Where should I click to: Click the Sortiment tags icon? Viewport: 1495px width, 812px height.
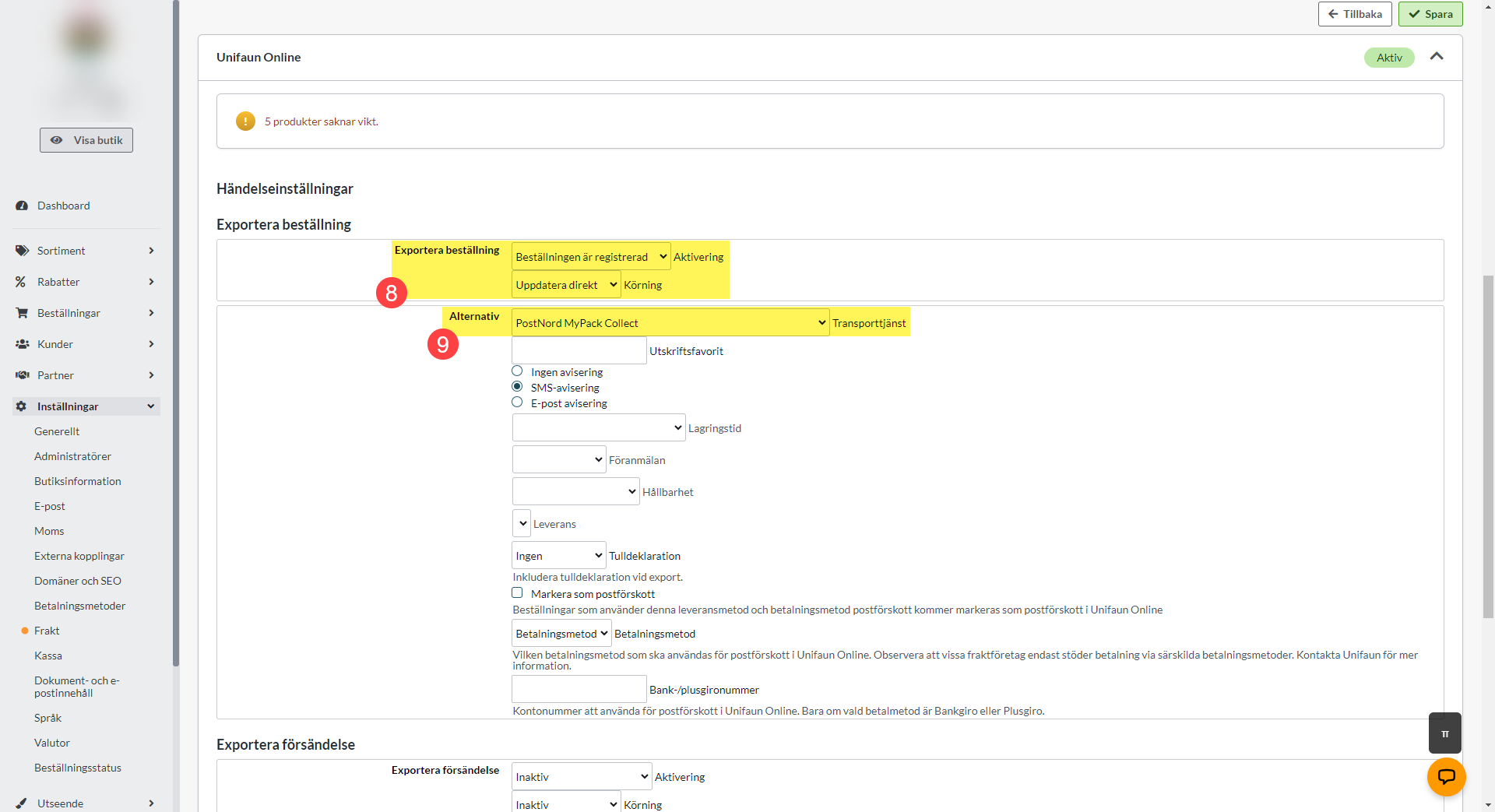tap(22, 251)
